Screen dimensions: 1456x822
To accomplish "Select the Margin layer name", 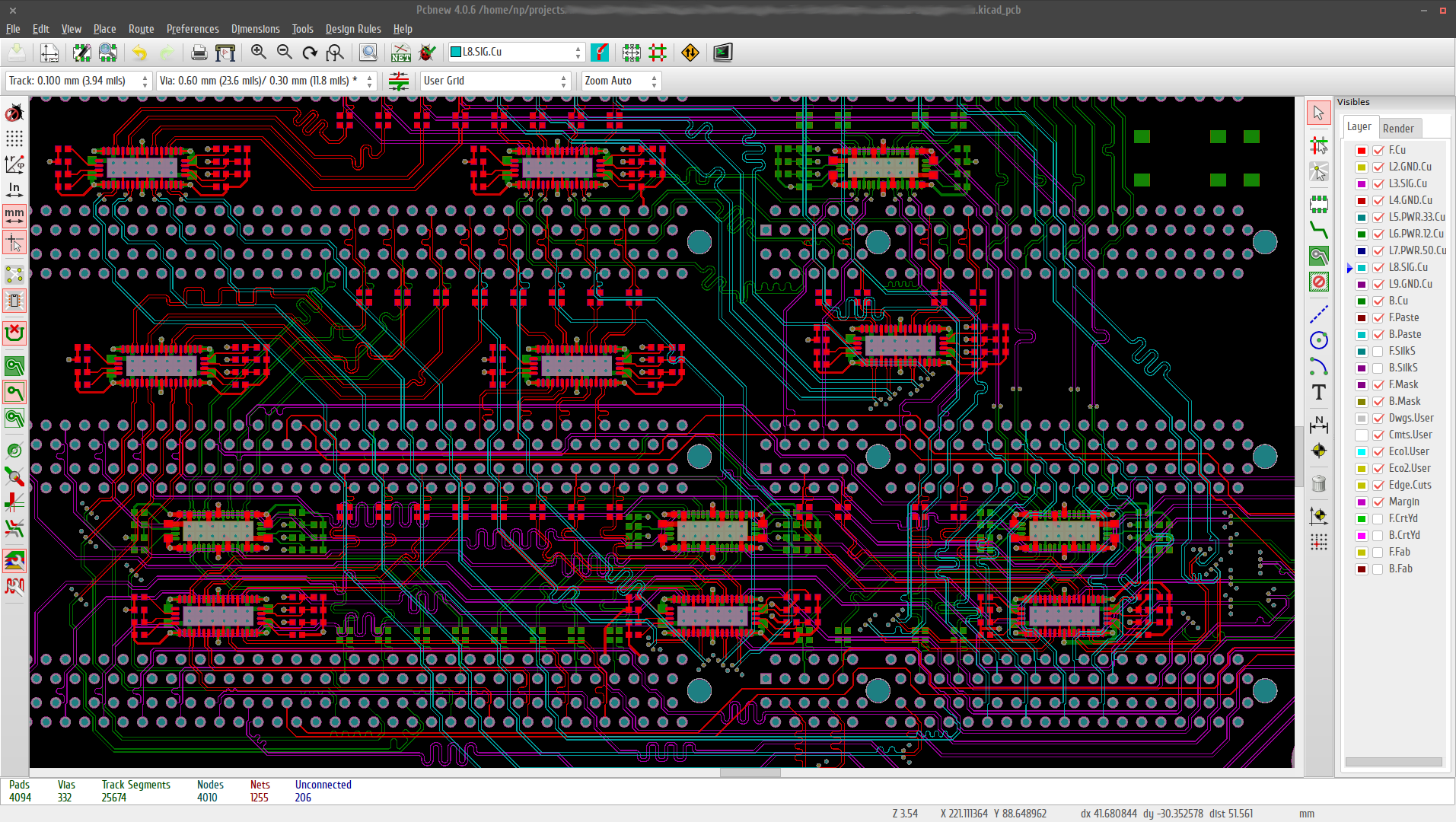I will [1404, 502].
